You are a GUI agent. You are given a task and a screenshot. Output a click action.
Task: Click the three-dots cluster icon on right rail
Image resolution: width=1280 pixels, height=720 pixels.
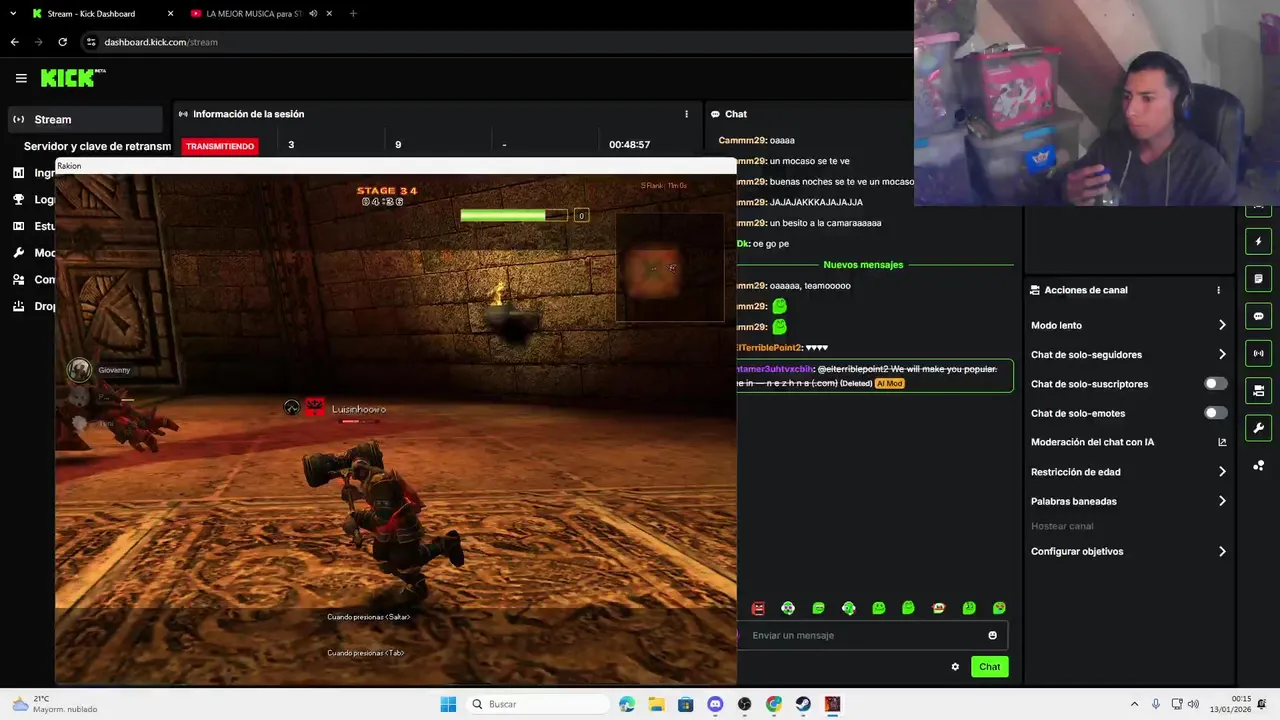1258,465
